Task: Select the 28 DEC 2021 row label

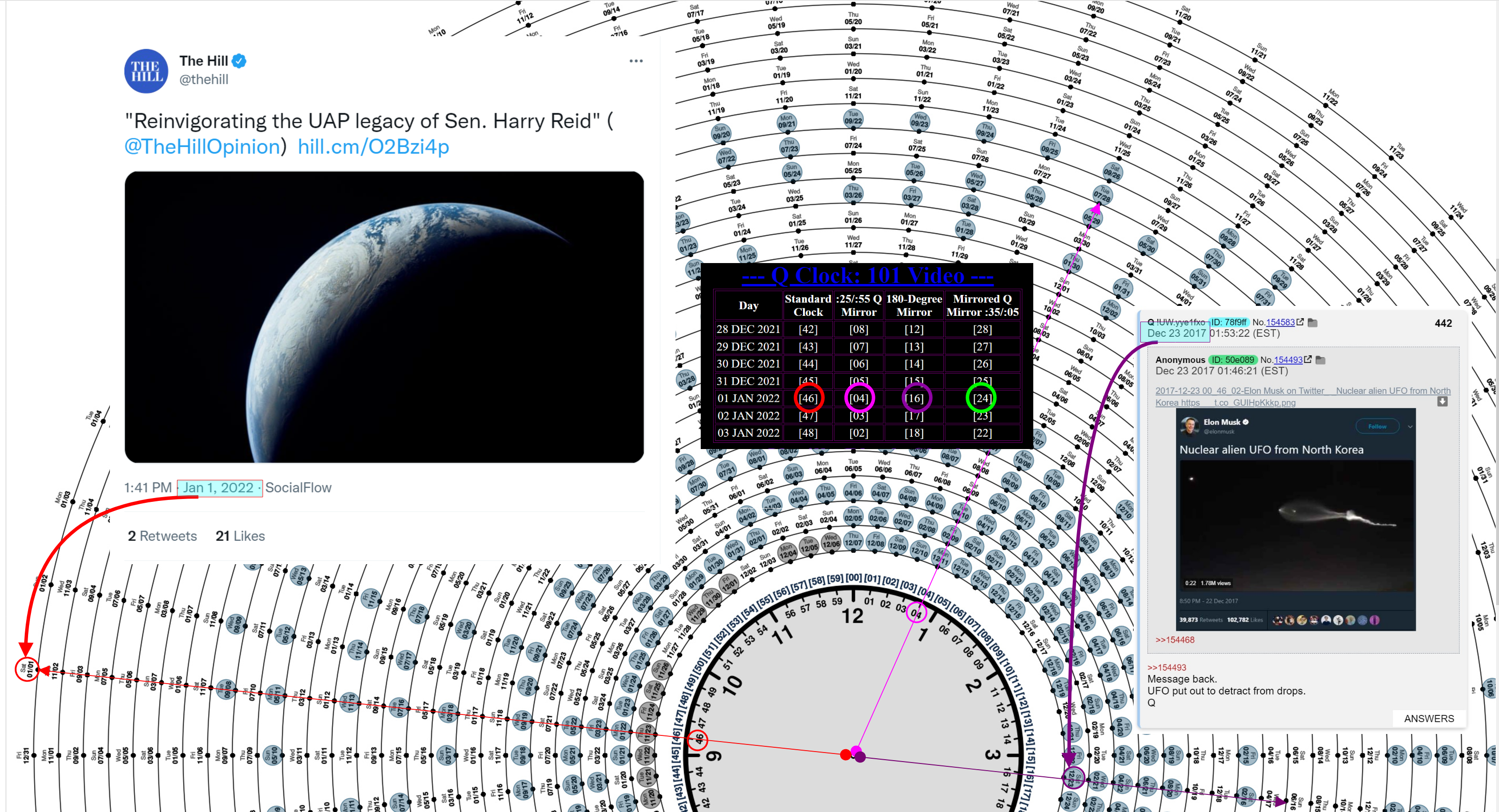Action: click(748, 329)
